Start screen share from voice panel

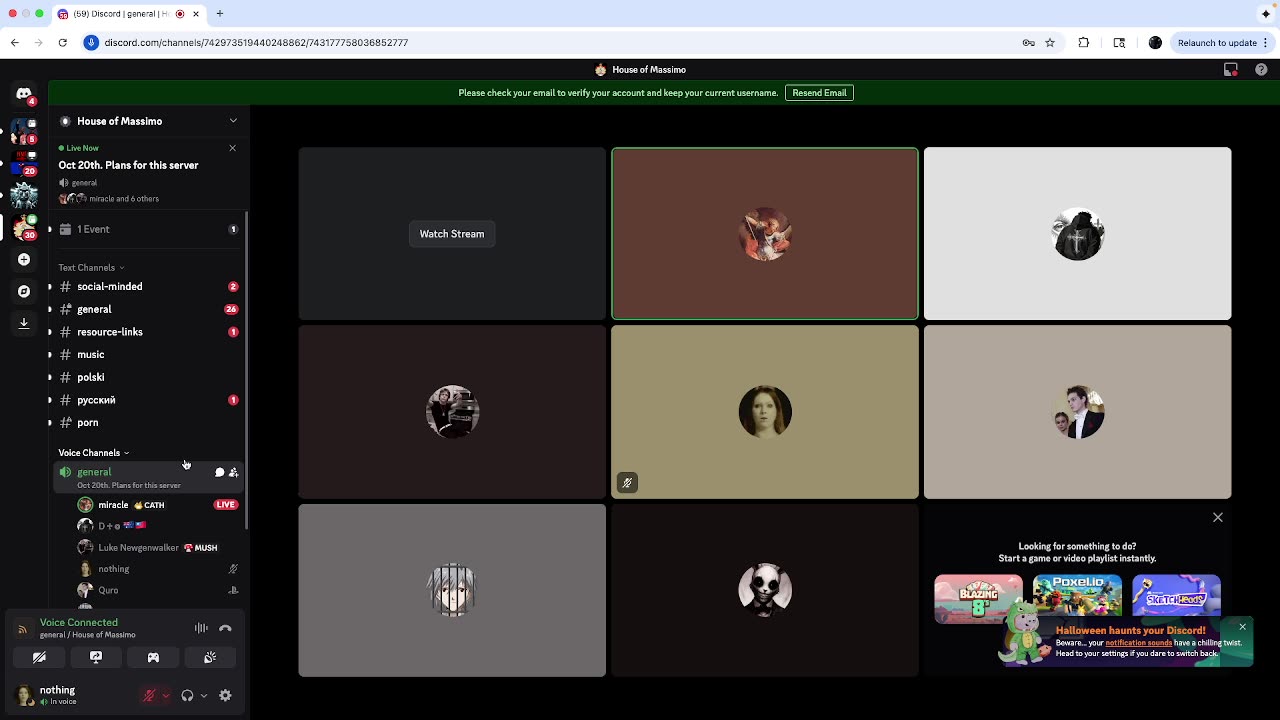coord(96,657)
